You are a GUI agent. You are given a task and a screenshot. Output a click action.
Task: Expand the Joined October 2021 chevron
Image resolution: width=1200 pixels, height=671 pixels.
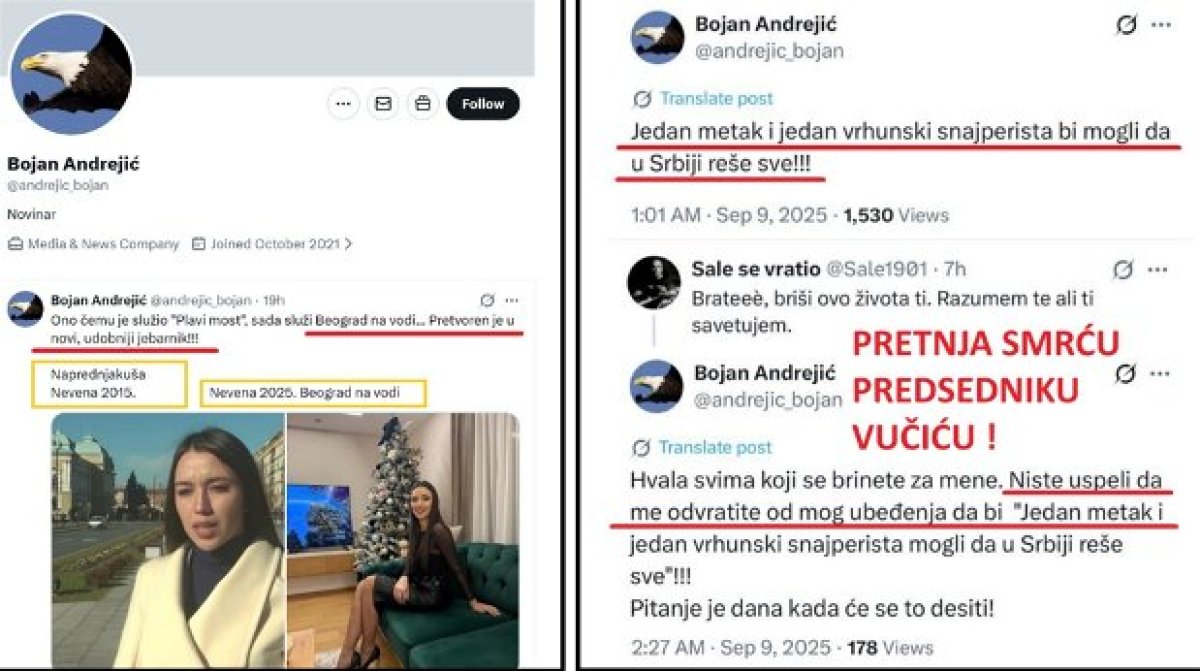[348, 243]
